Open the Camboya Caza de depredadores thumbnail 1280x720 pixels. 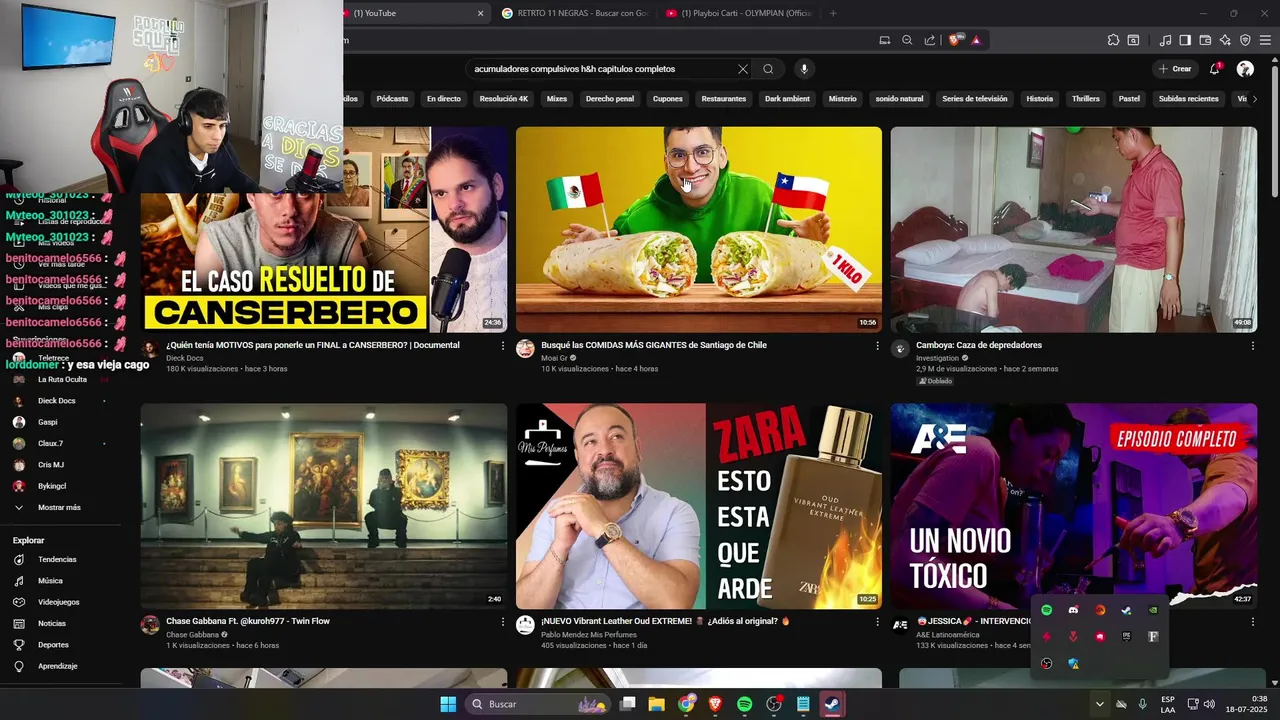click(x=1074, y=229)
